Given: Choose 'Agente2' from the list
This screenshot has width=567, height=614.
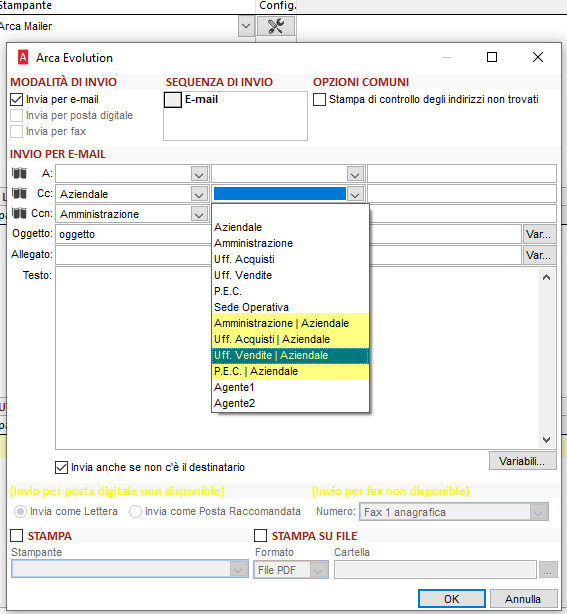Looking at the screenshot, I should pos(290,404).
